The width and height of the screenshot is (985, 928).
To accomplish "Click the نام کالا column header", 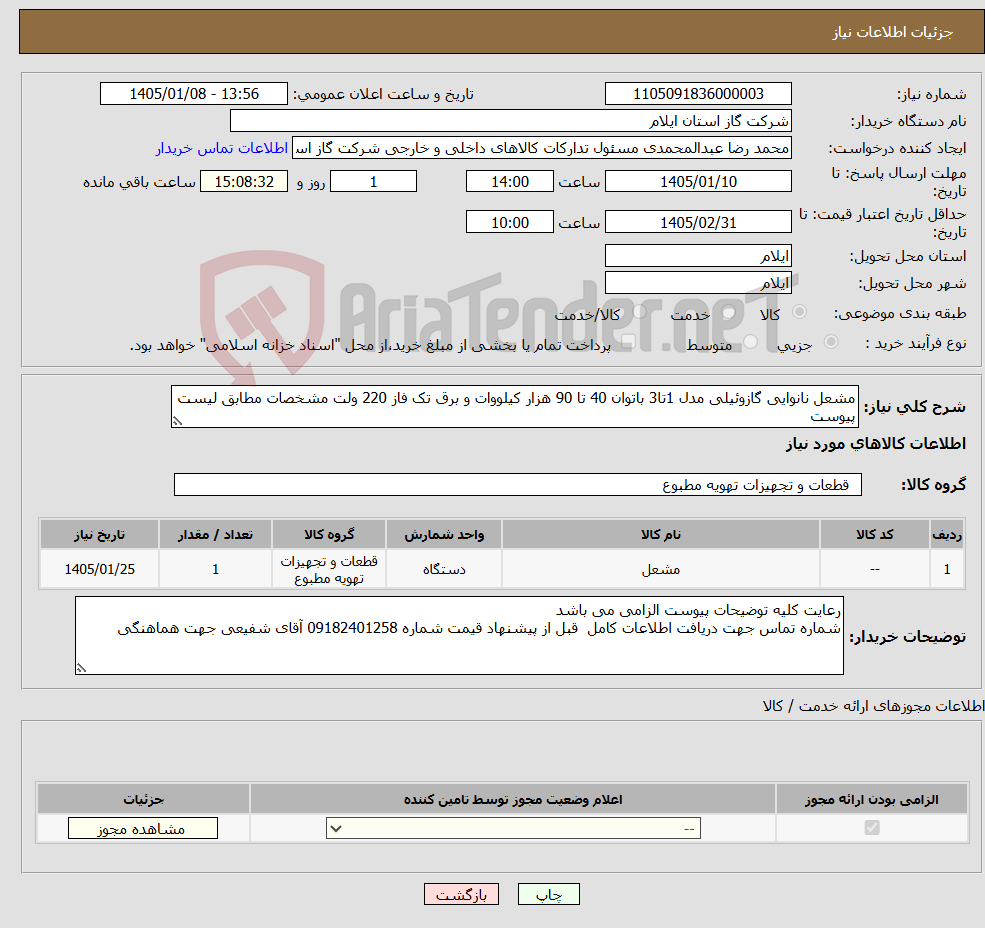I will pos(661,535).
